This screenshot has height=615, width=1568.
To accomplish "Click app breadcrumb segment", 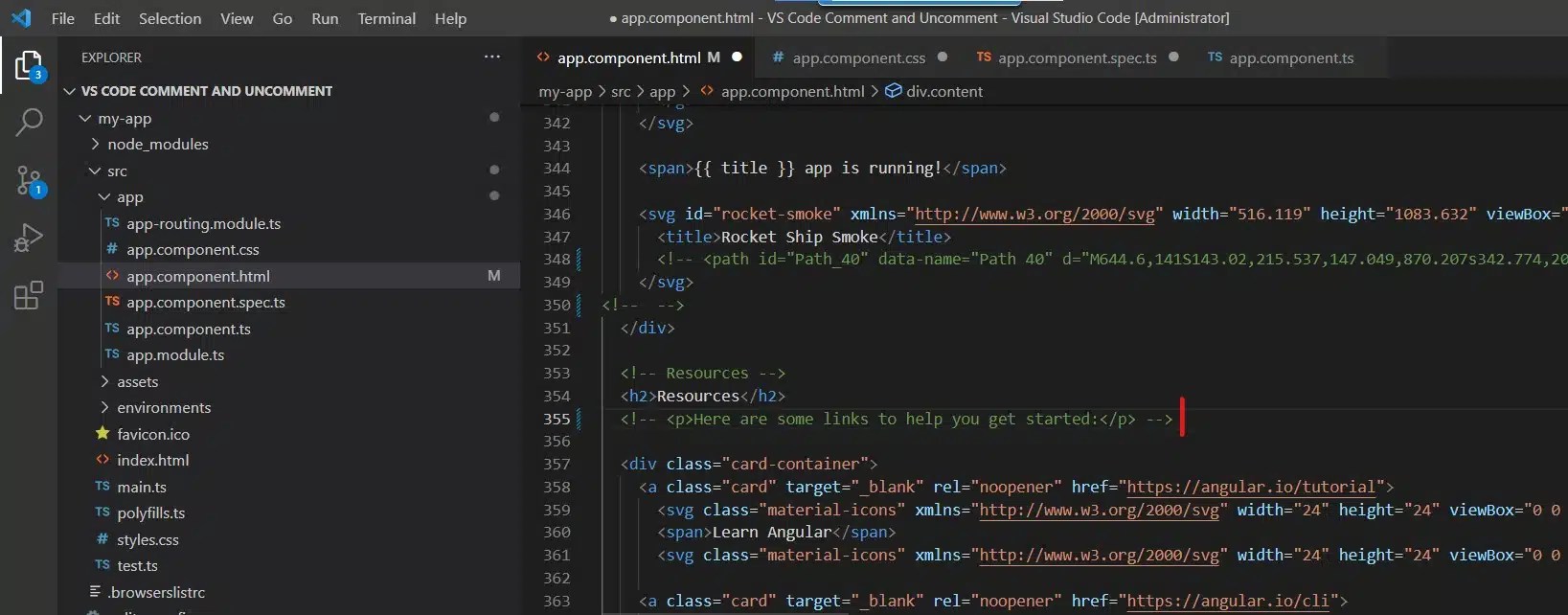I will tap(662, 91).
